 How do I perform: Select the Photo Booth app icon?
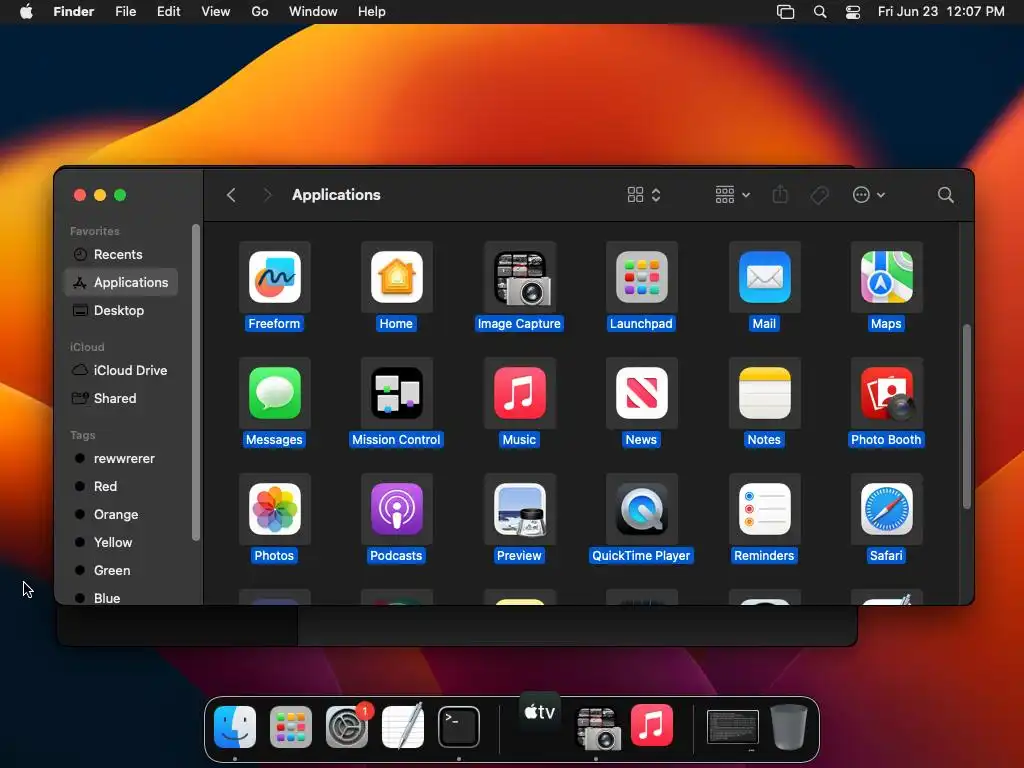click(886, 393)
